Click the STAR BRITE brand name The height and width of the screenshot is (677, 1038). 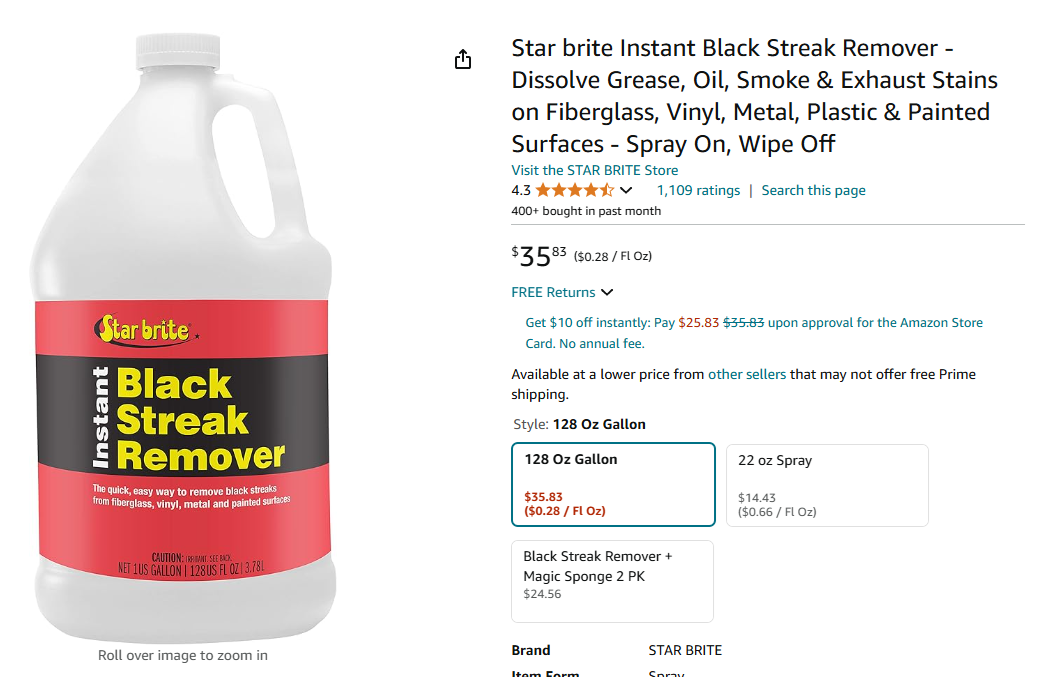pos(684,649)
